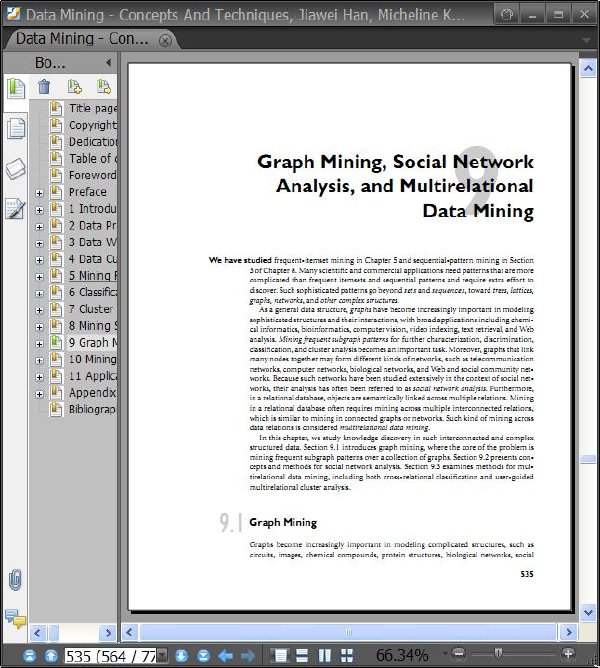Open the Foreword bookmark
The width and height of the screenshot is (600, 668).
93,175
